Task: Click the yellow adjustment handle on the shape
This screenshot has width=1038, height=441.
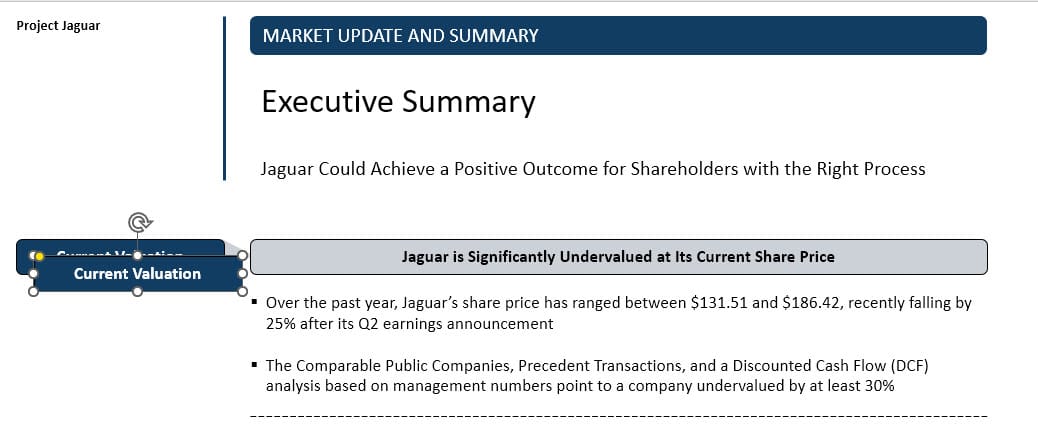Action: pos(40,256)
